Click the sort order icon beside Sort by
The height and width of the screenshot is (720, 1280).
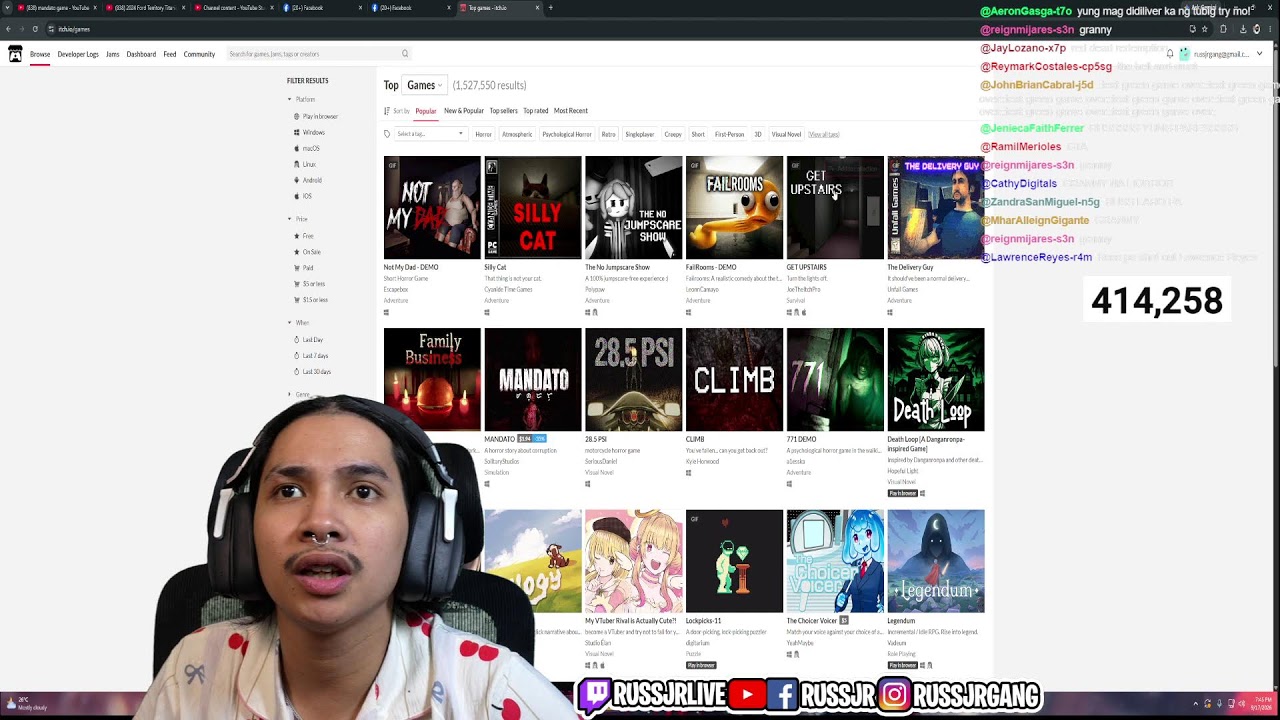coord(387,111)
